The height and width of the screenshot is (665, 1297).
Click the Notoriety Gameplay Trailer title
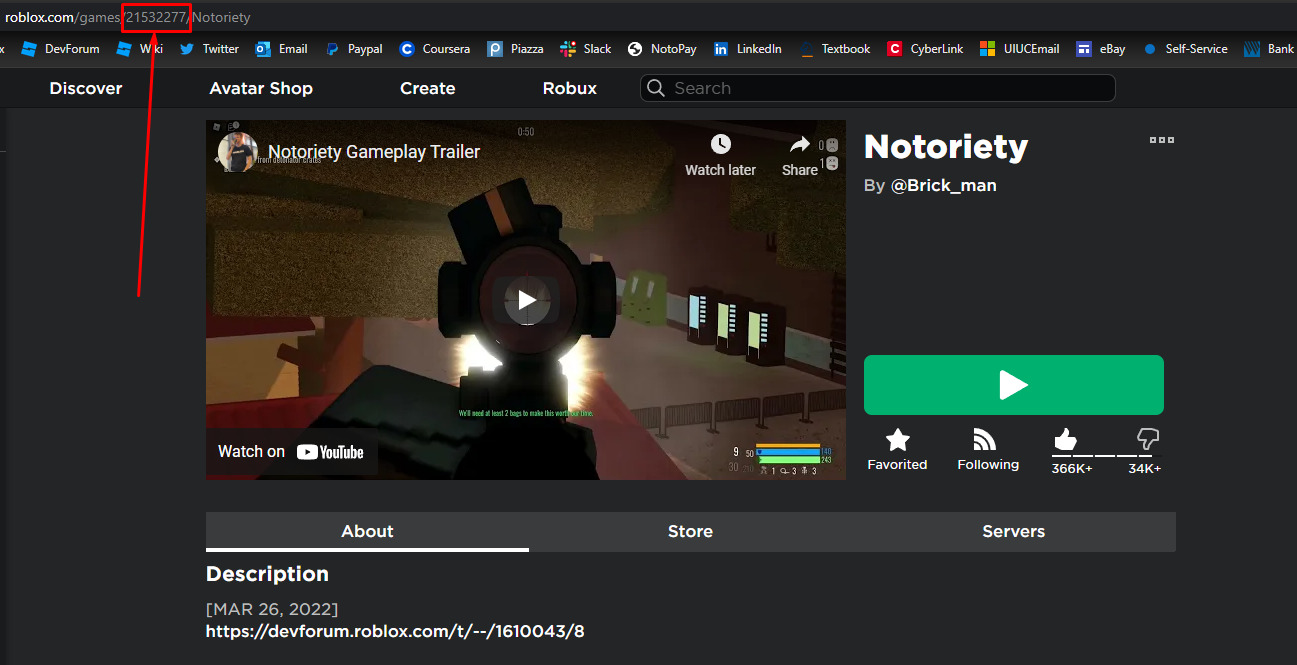[374, 152]
